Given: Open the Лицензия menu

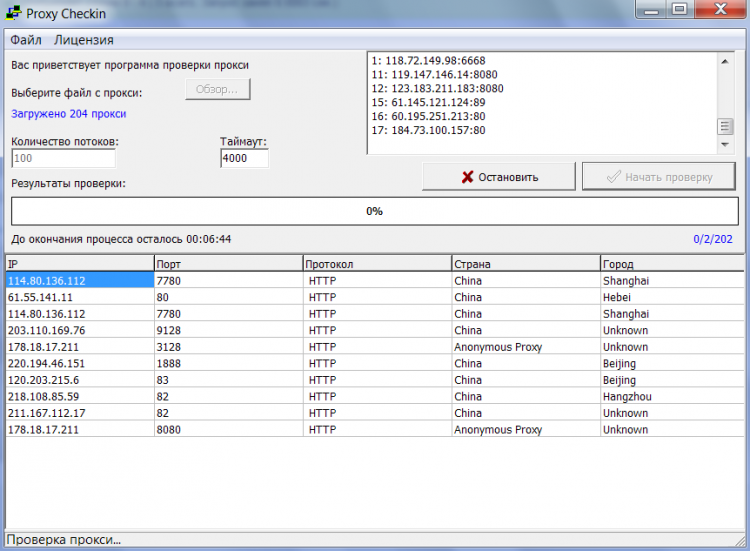Looking at the screenshot, I should [84, 40].
